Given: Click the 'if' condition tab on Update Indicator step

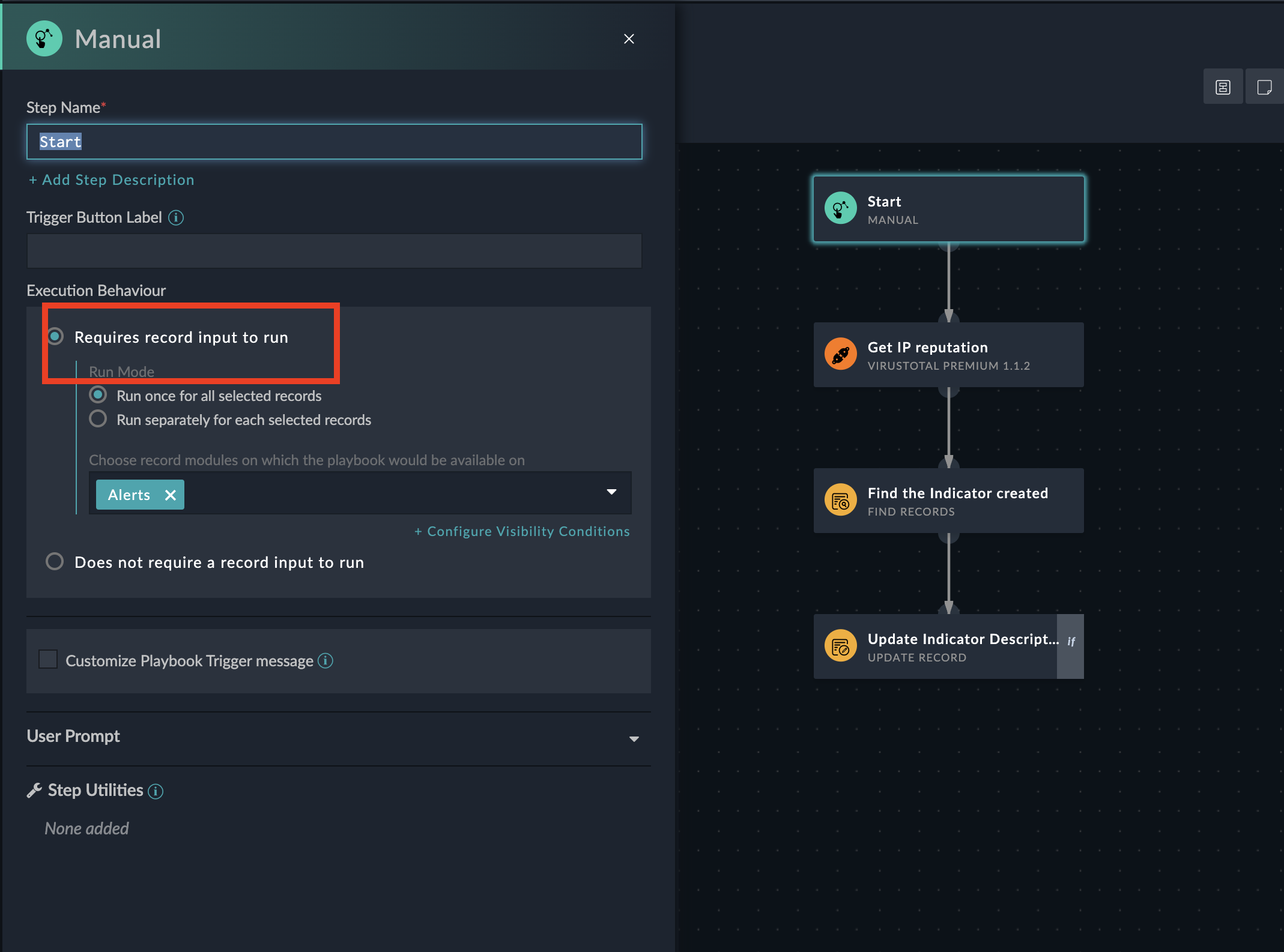Looking at the screenshot, I should pos(1070,646).
